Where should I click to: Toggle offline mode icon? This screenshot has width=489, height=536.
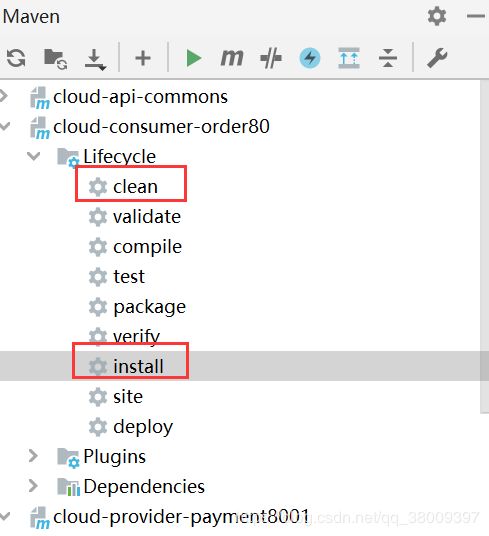[x=271, y=58]
